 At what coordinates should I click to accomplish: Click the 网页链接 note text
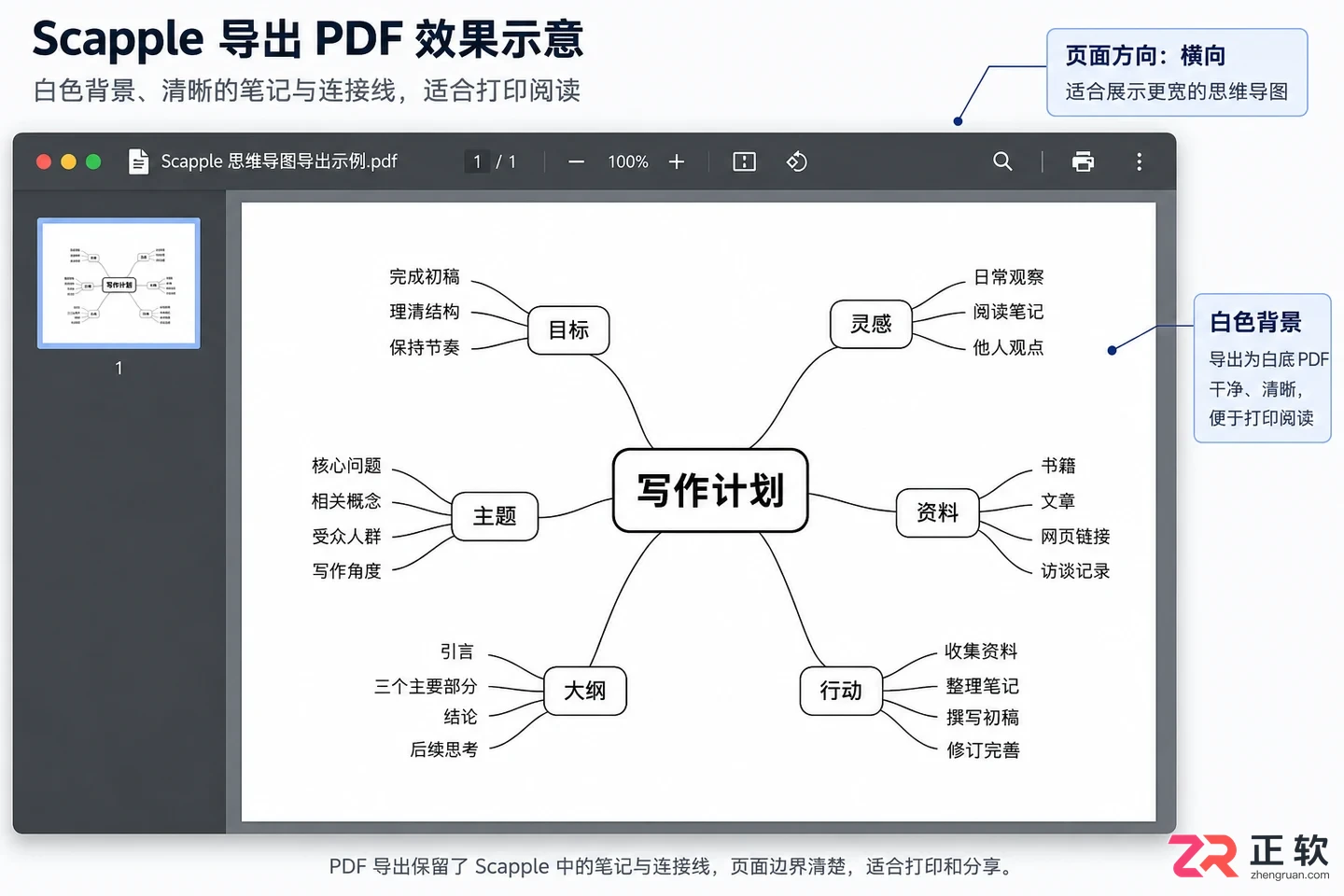tap(1076, 537)
